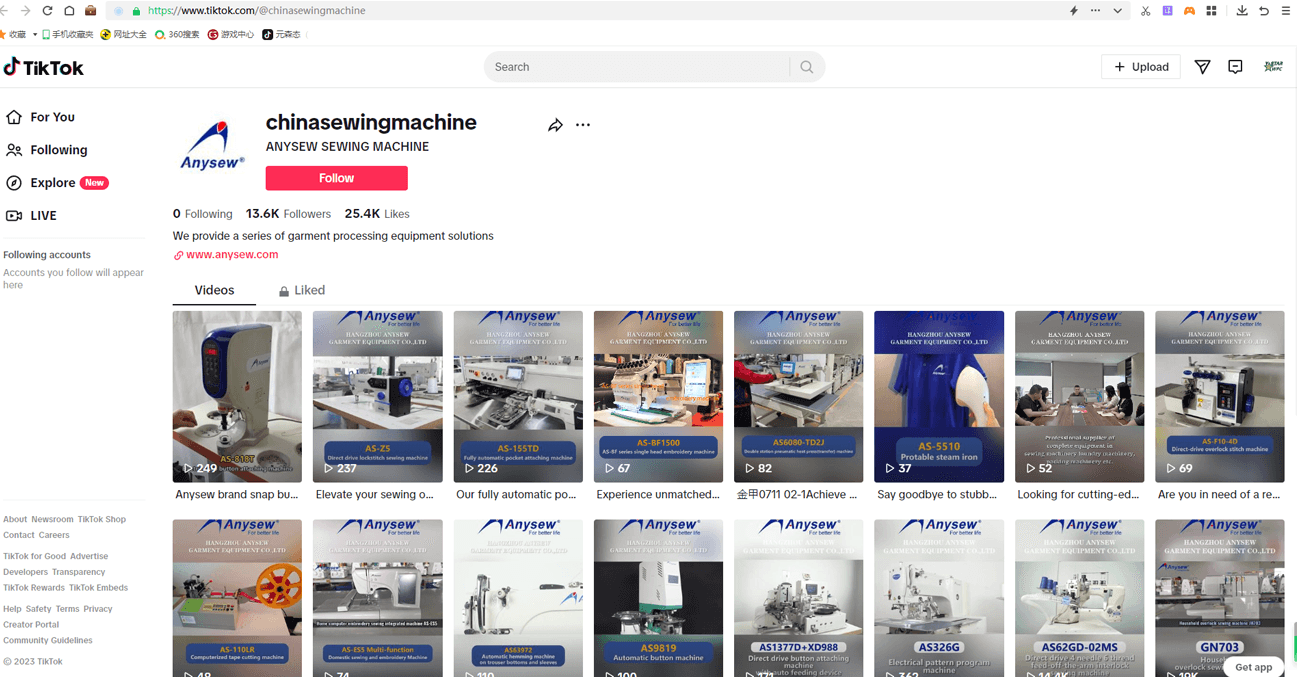Viewport: 1297px width, 677px height.
Task: Open the AS-110LR tape cutting video
Action: 237,598
